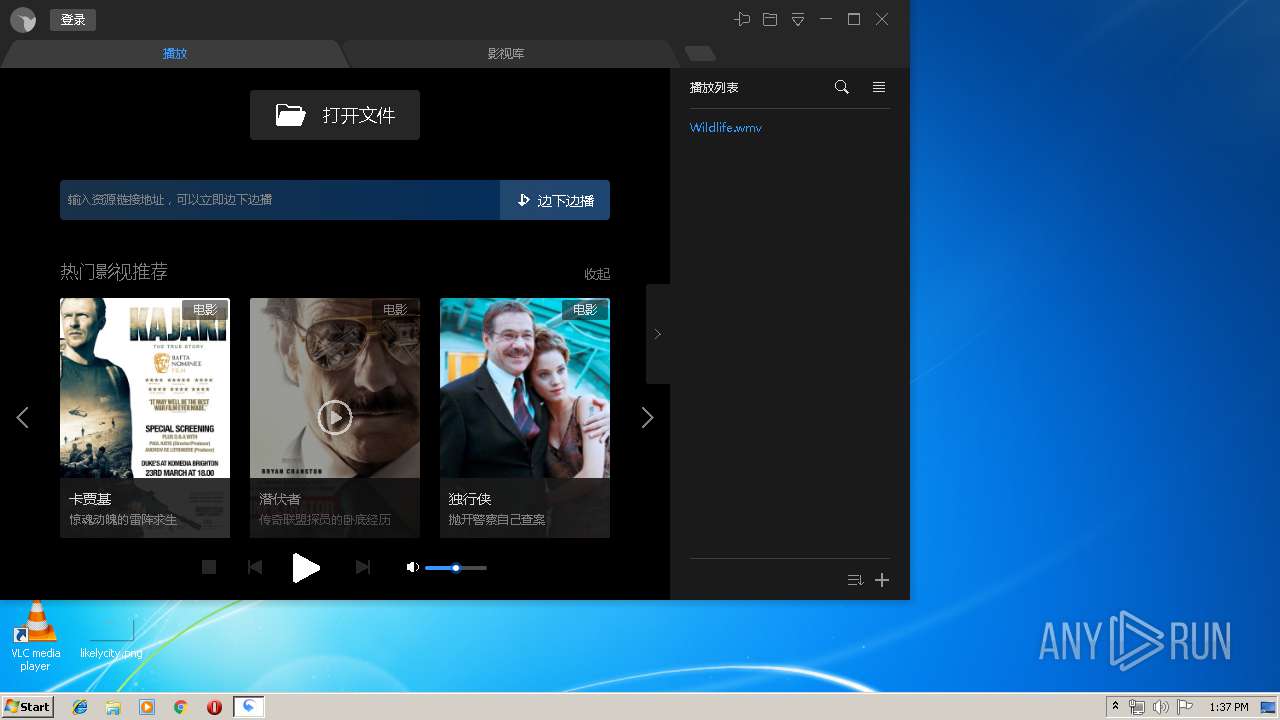Skip to the next track
Viewport: 1280px width, 720px height.
pos(363,567)
